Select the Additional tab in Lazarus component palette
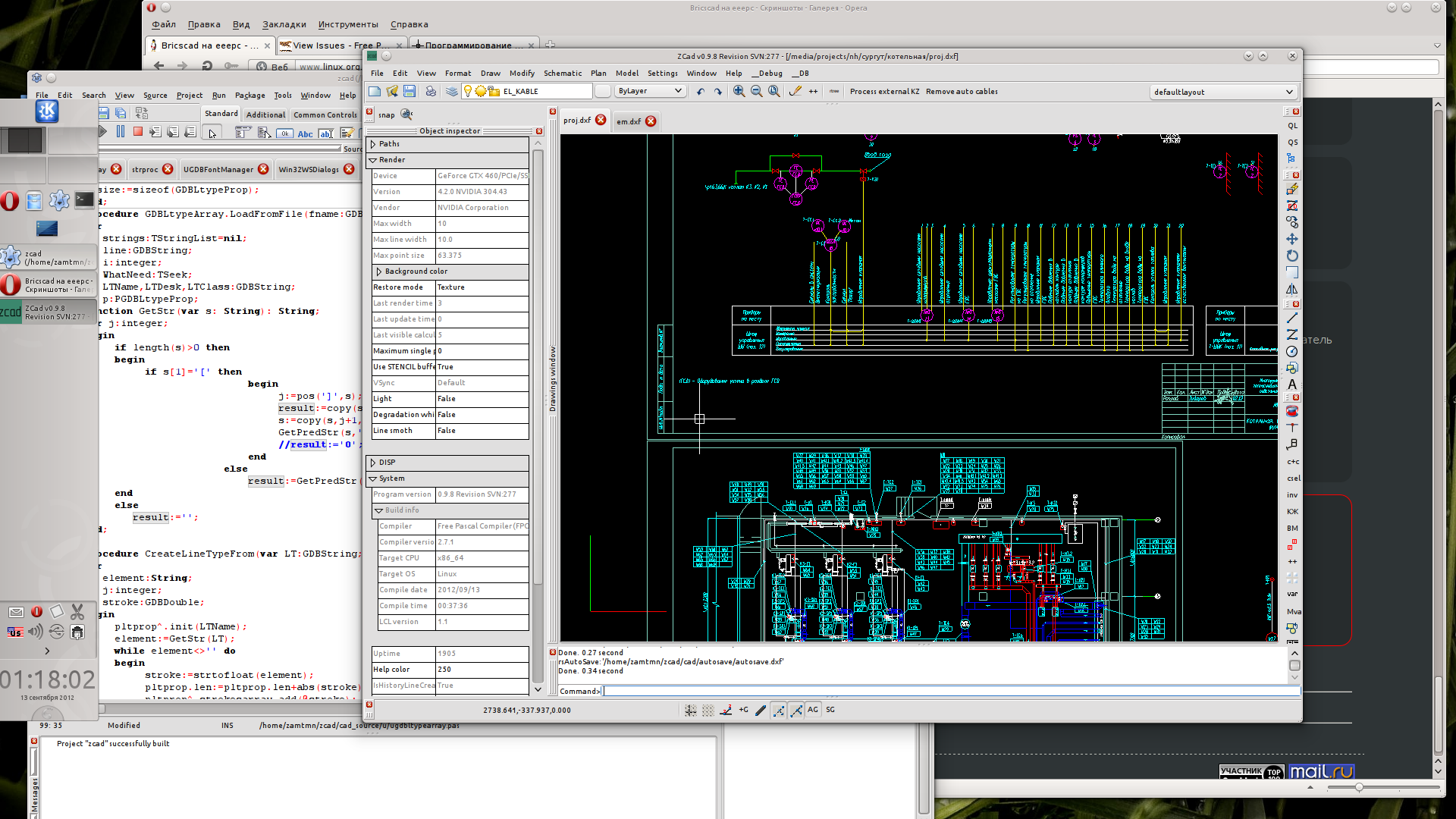This screenshot has width=1456, height=819. click(x=265, y=115)
